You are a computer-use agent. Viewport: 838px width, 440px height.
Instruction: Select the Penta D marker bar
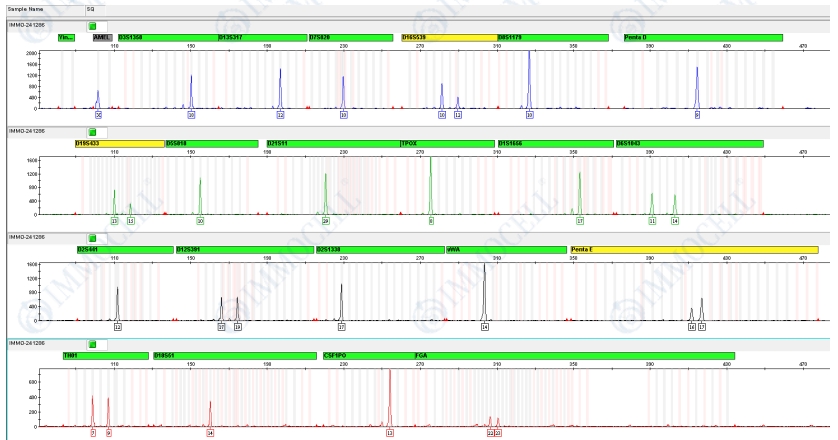click(703, 37)
